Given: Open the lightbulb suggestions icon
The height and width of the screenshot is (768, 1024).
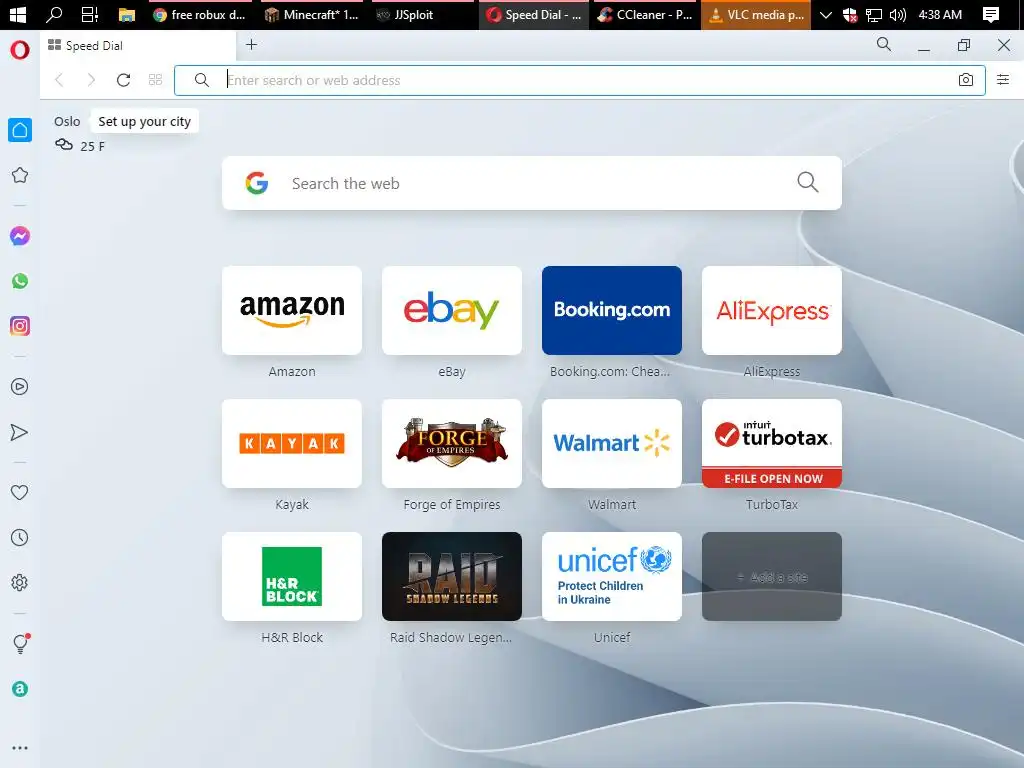Looking at the screenshot, I should tap(20, 644).
